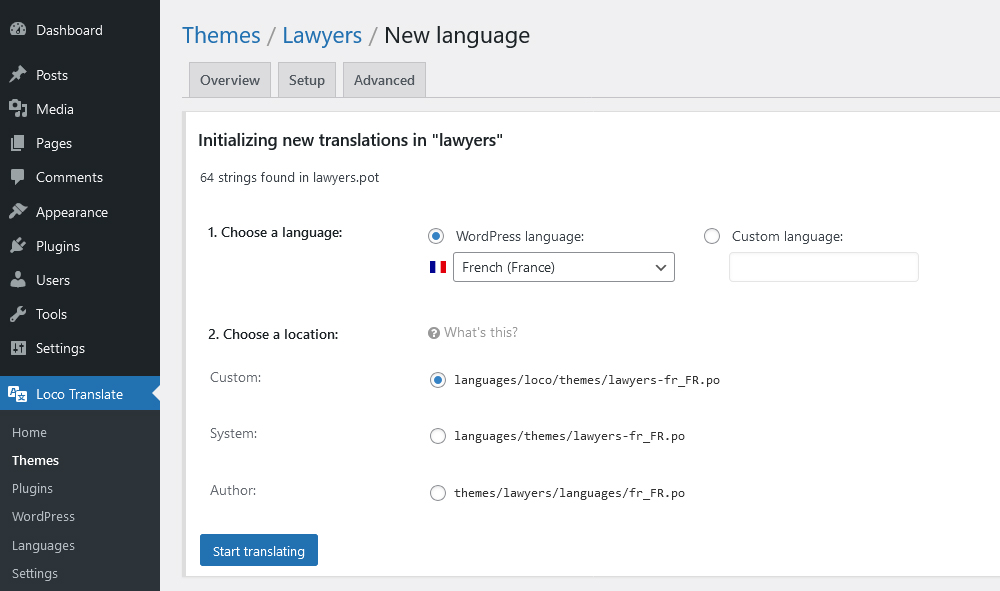Open Comments via its speech bubble icon

(20, 177)
